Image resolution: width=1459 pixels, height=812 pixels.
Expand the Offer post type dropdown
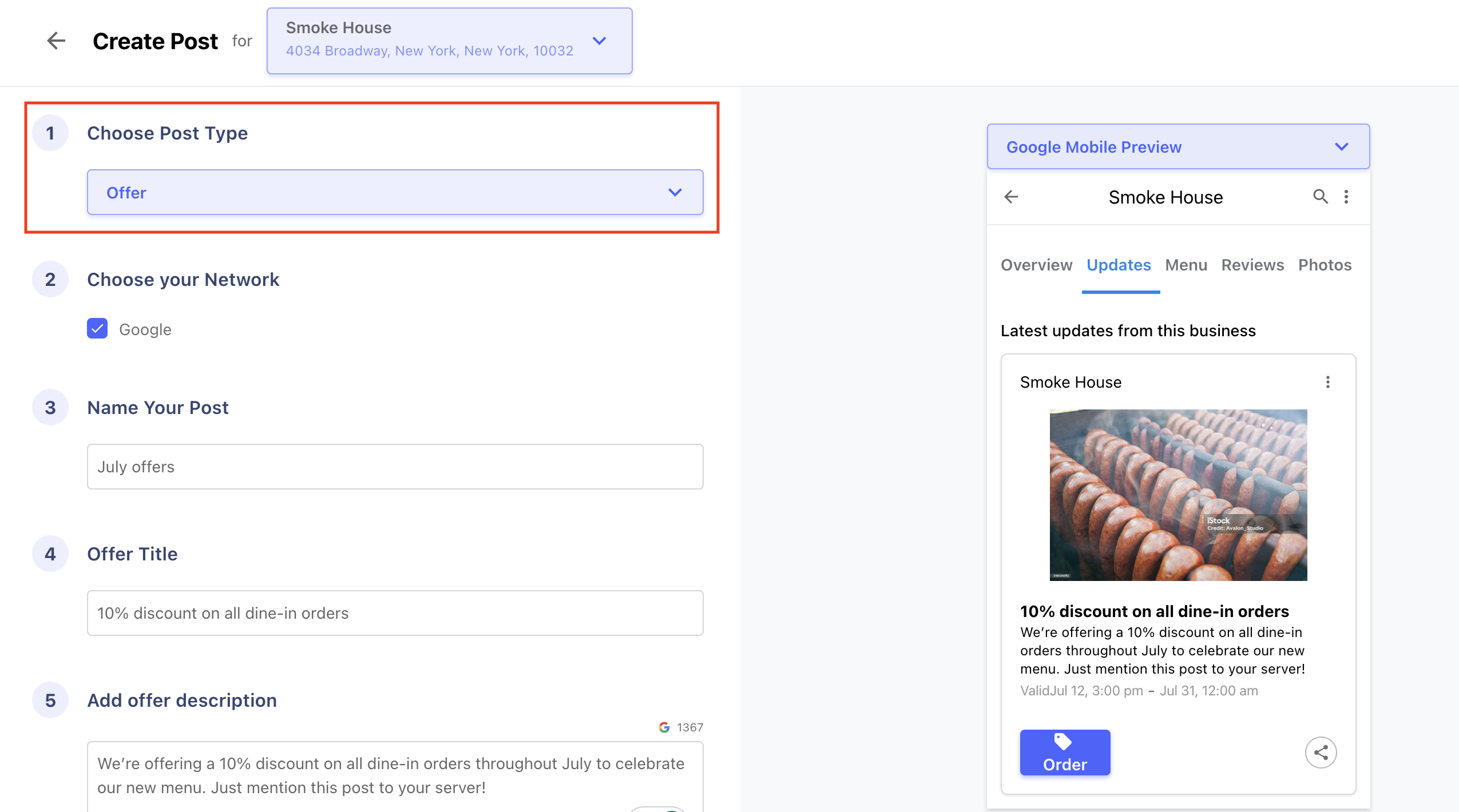coord(395,192)
